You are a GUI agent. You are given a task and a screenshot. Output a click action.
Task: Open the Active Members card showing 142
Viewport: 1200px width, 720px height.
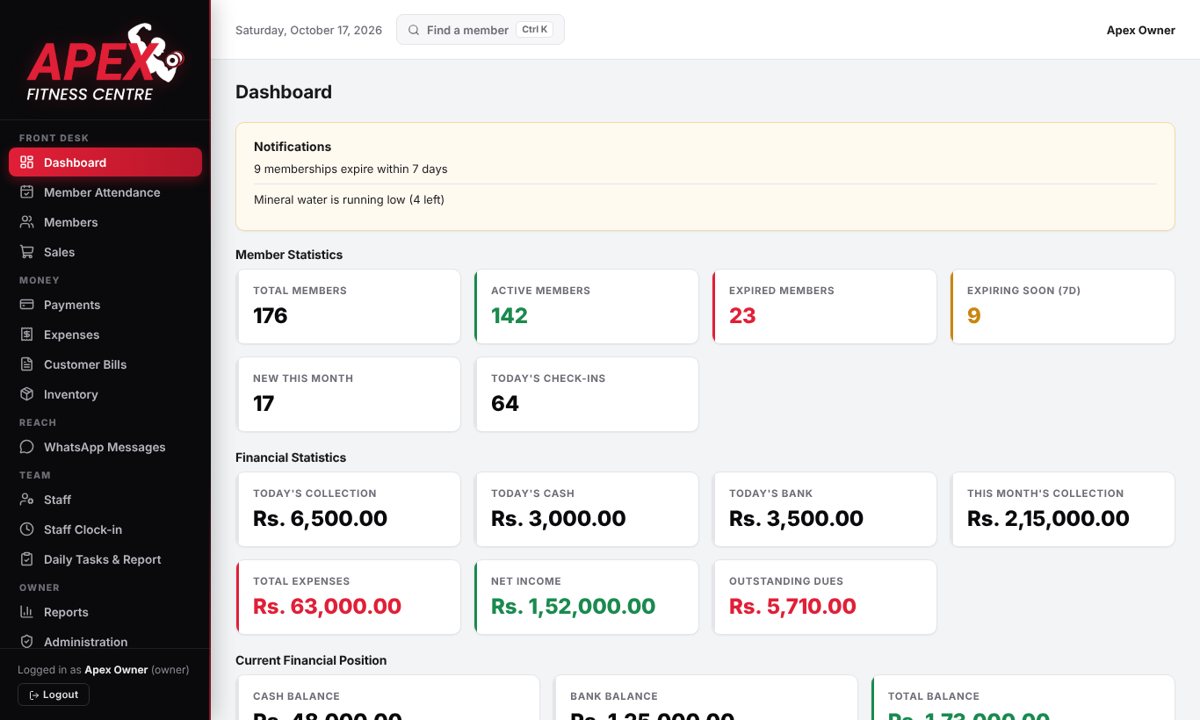tap(587, 307)
